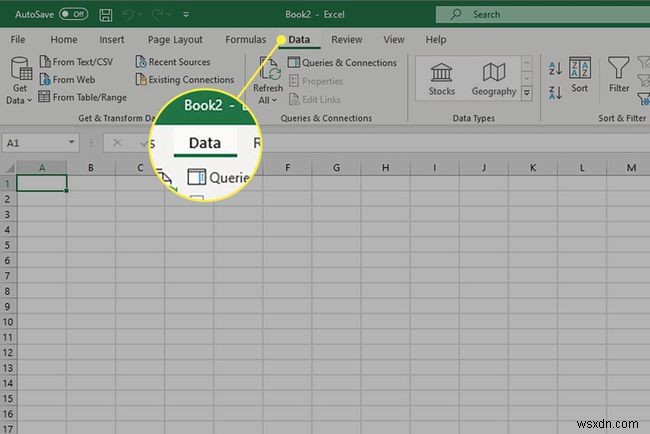Switch to the Insert tab
Screen dimensions: 650x434
pyautogui.click(x=112, y=40)
